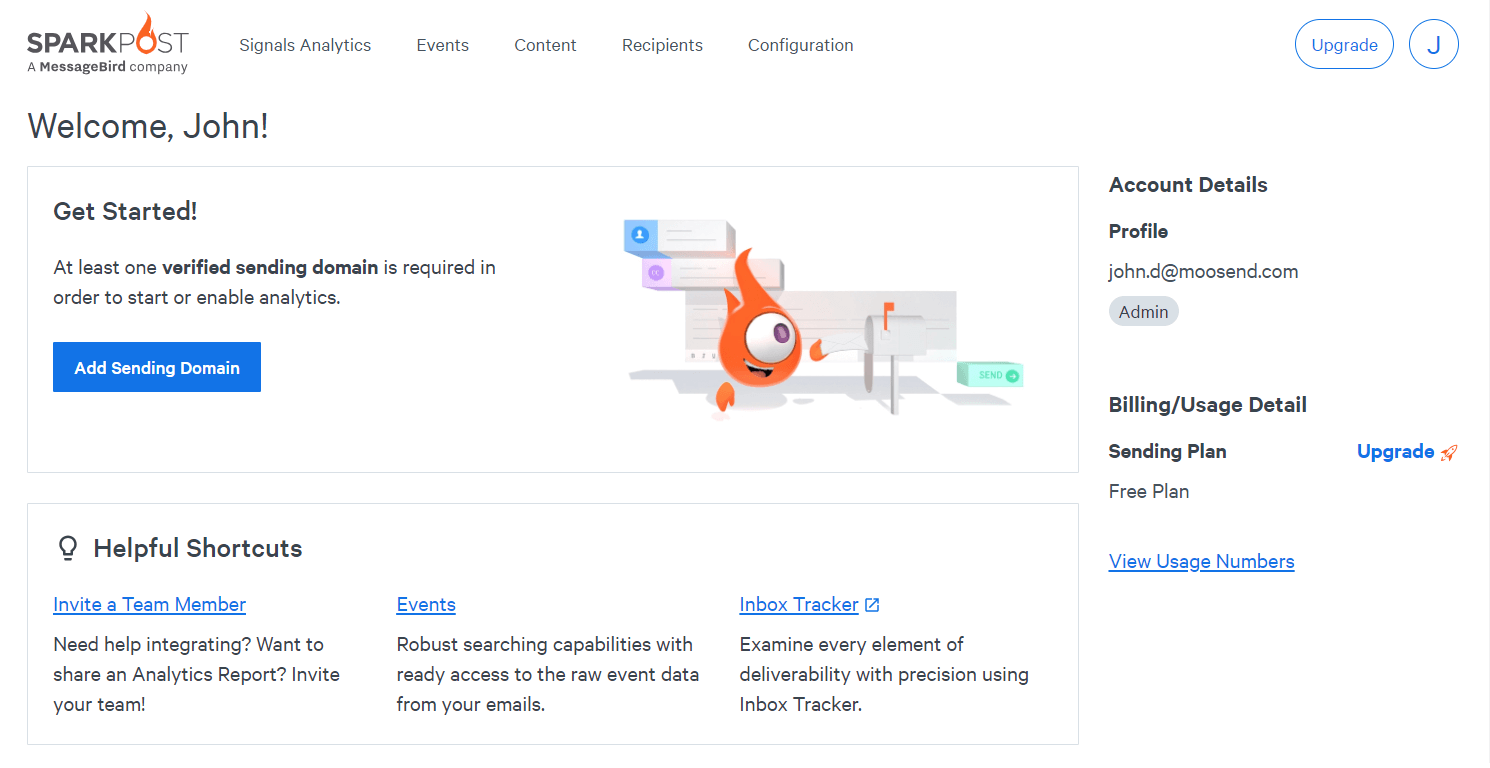Click the Admin role badge
1490x768 pixels.
tap(1143, 311)
